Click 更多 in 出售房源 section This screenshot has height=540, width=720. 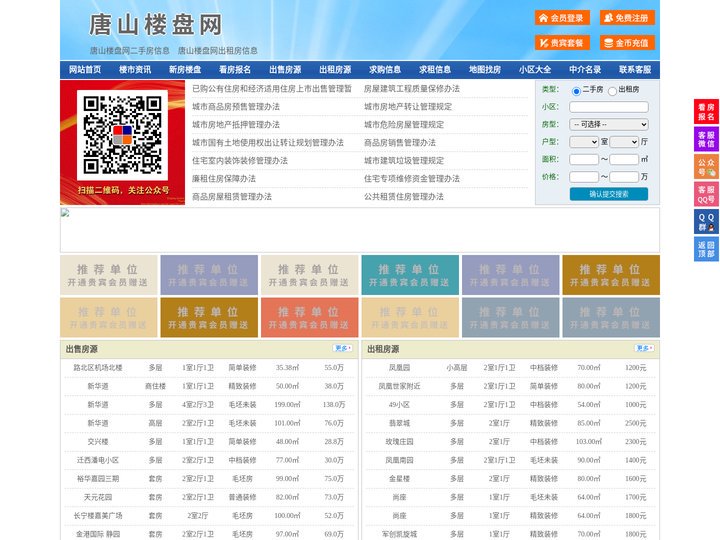tap(343, 348)
